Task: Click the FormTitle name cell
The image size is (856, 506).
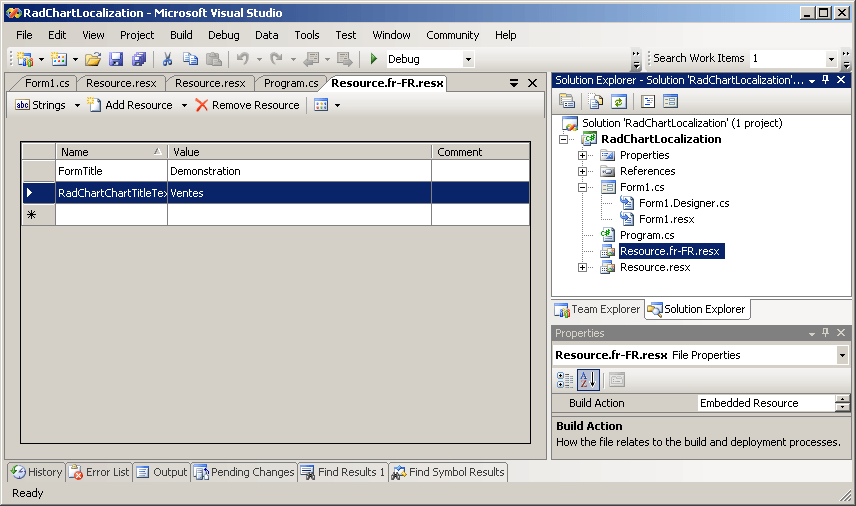Action: [x=111, y=171]
